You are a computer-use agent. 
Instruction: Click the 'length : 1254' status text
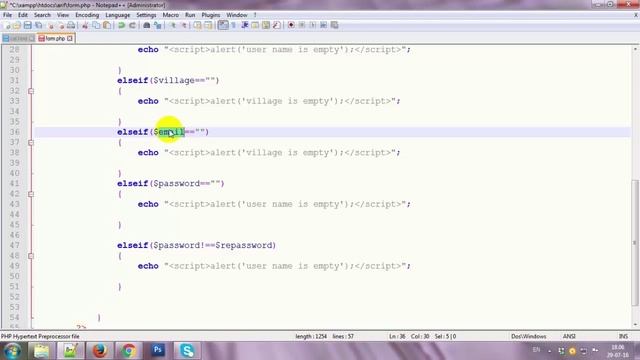tap(311, 336)
